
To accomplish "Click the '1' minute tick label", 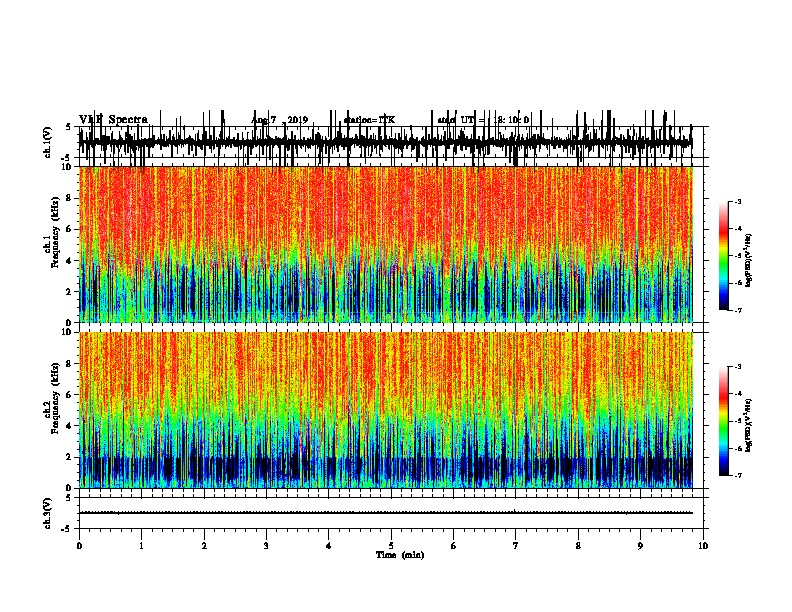I will coord(141,546).
